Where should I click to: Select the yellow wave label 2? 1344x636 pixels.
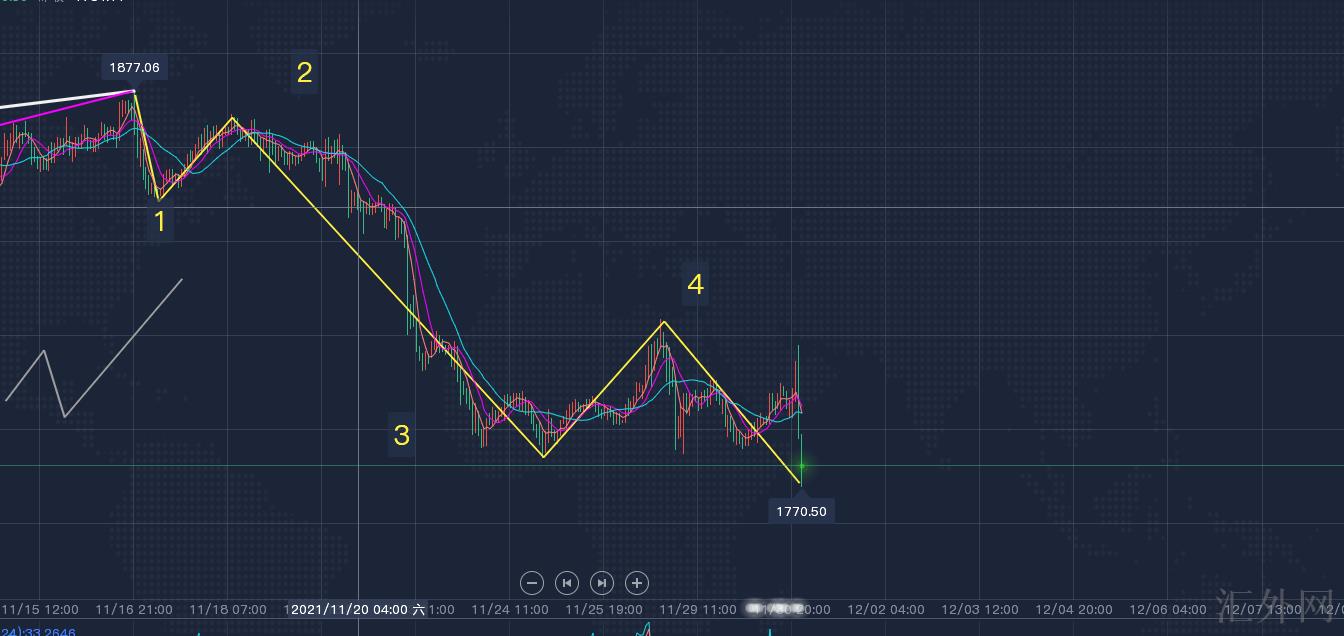pyautogui.click(x=304, y=72)
